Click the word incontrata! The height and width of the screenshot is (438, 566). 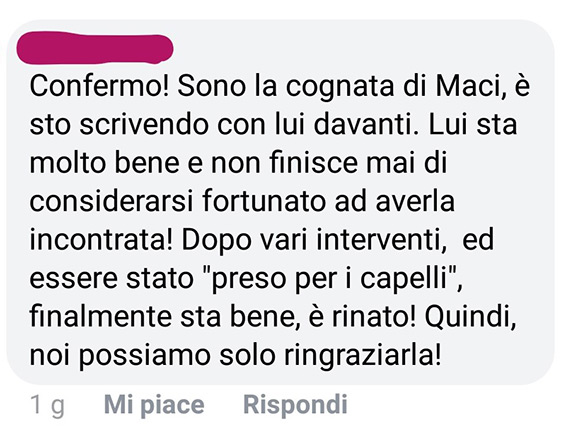click(x=101, y=240)
